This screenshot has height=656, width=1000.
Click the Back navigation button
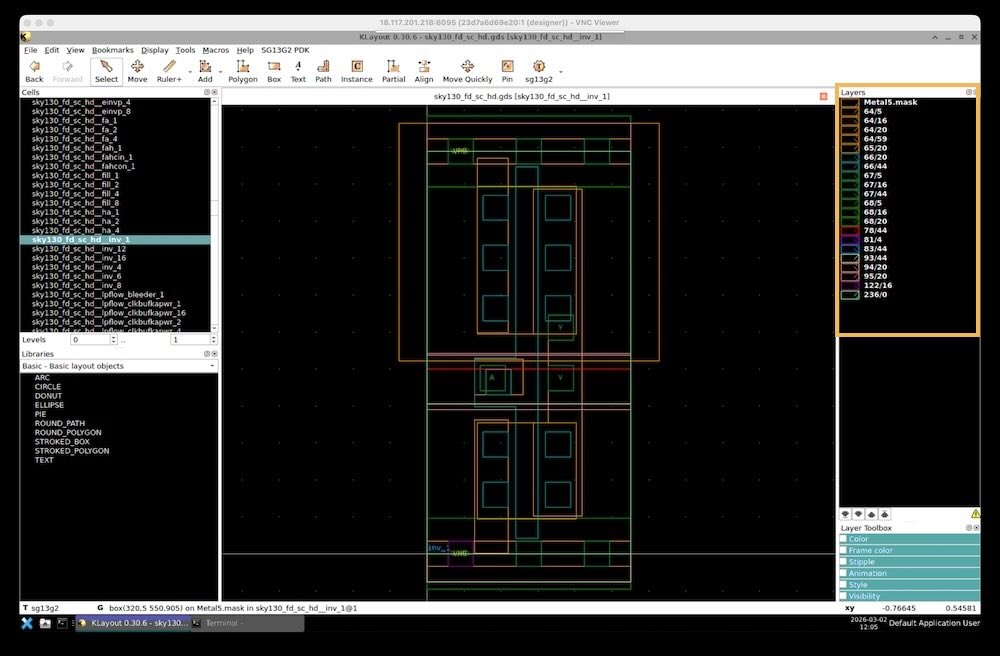34,70
